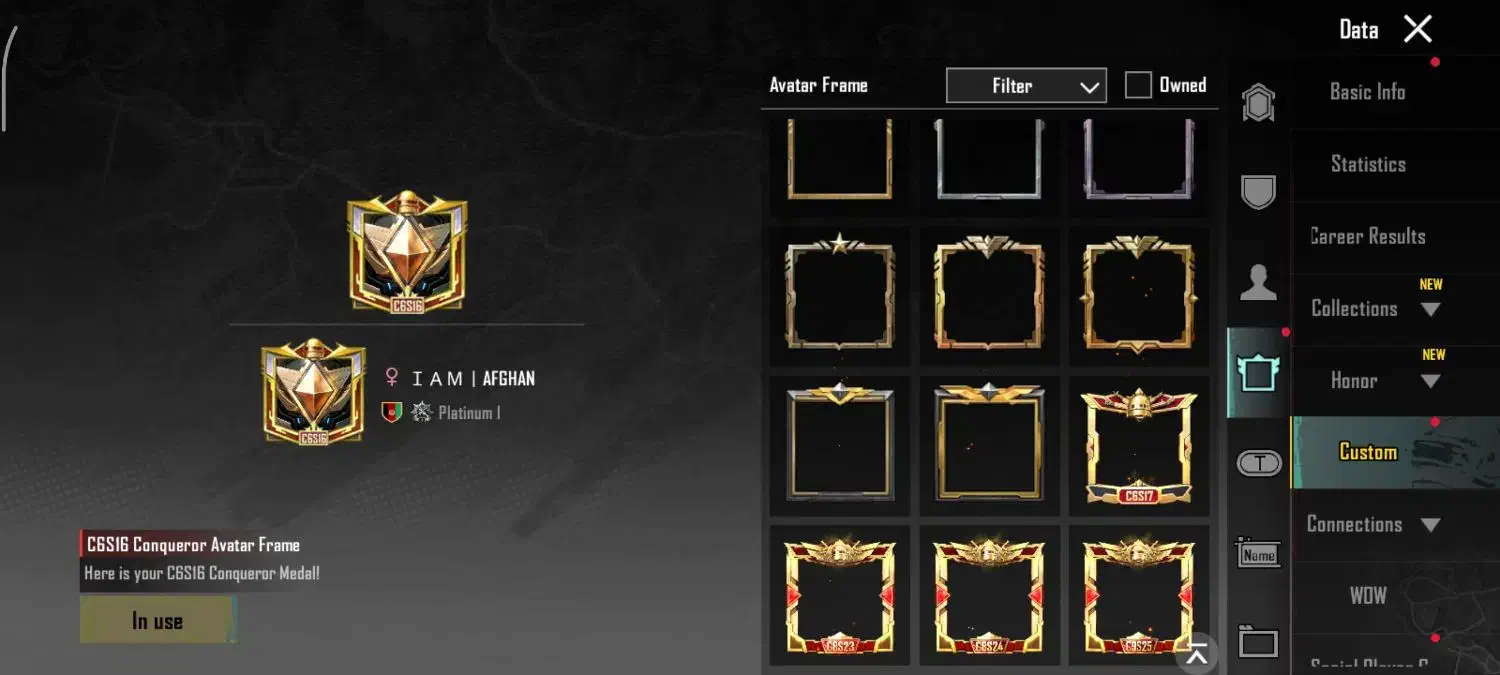
Task: Open the Basic Info tab
Action: coord(1367,92)
